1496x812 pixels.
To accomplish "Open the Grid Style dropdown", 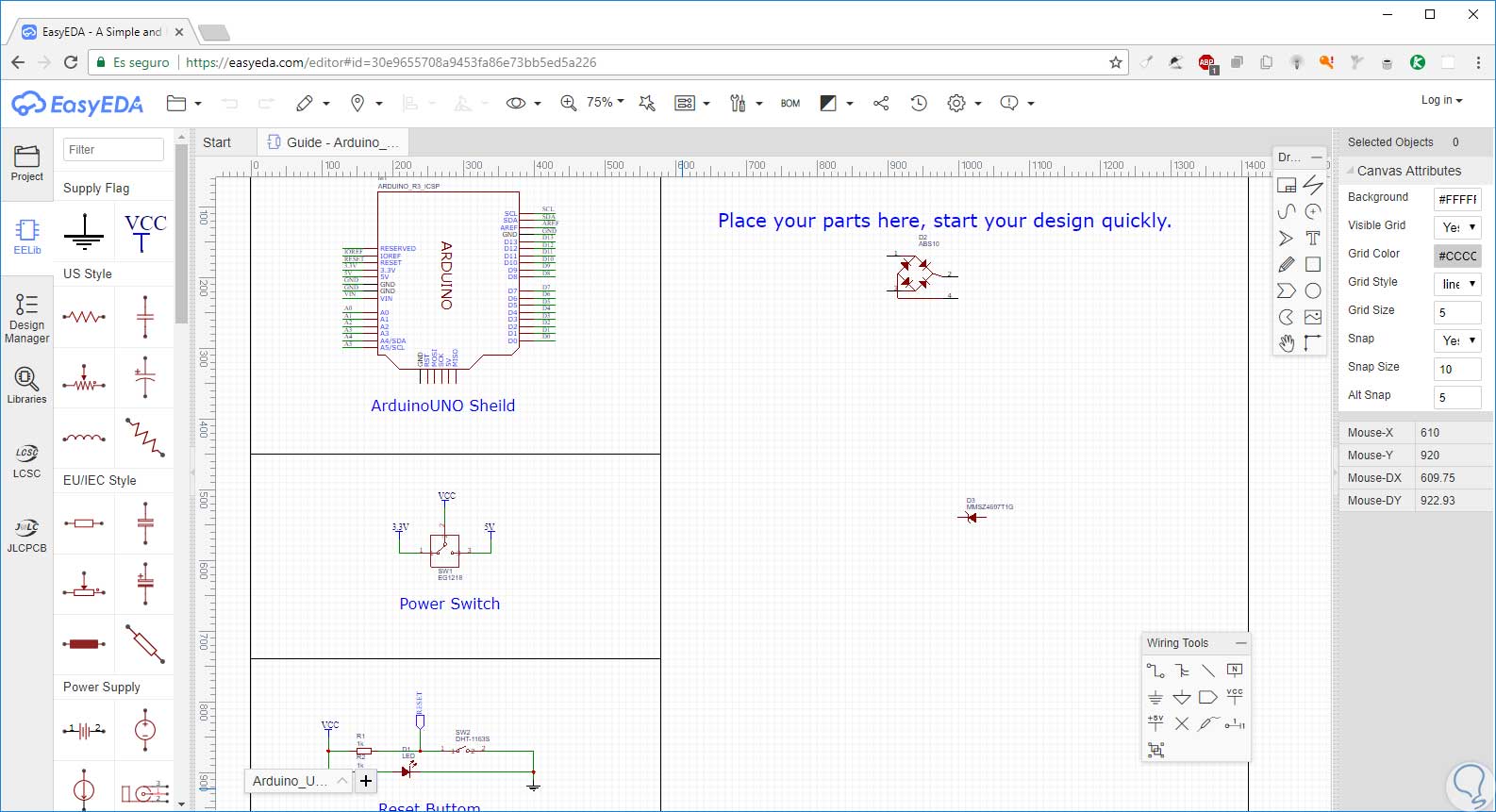I will click(1457, 284).
